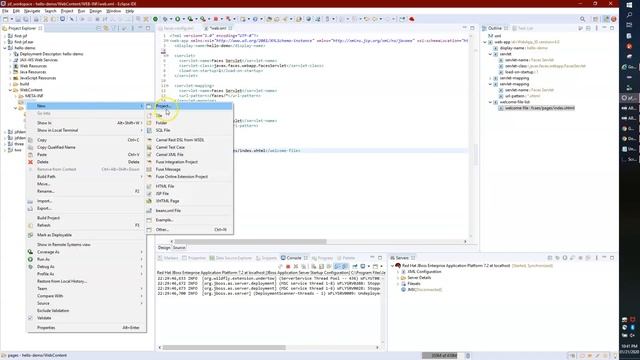
Task: Click the Task View taskbar icon
Action: pos(629,25)
